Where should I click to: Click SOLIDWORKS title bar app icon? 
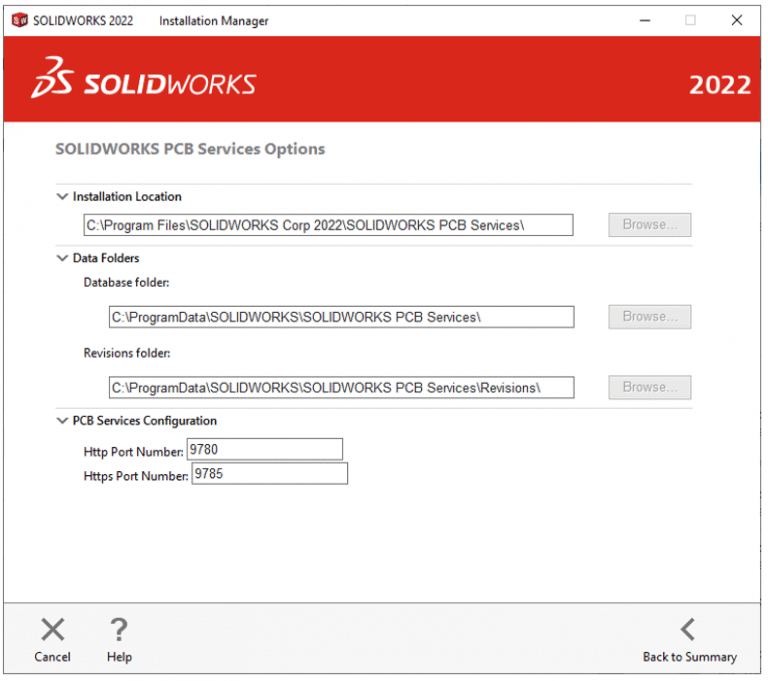pyautogui.click(x=20, y=20)
